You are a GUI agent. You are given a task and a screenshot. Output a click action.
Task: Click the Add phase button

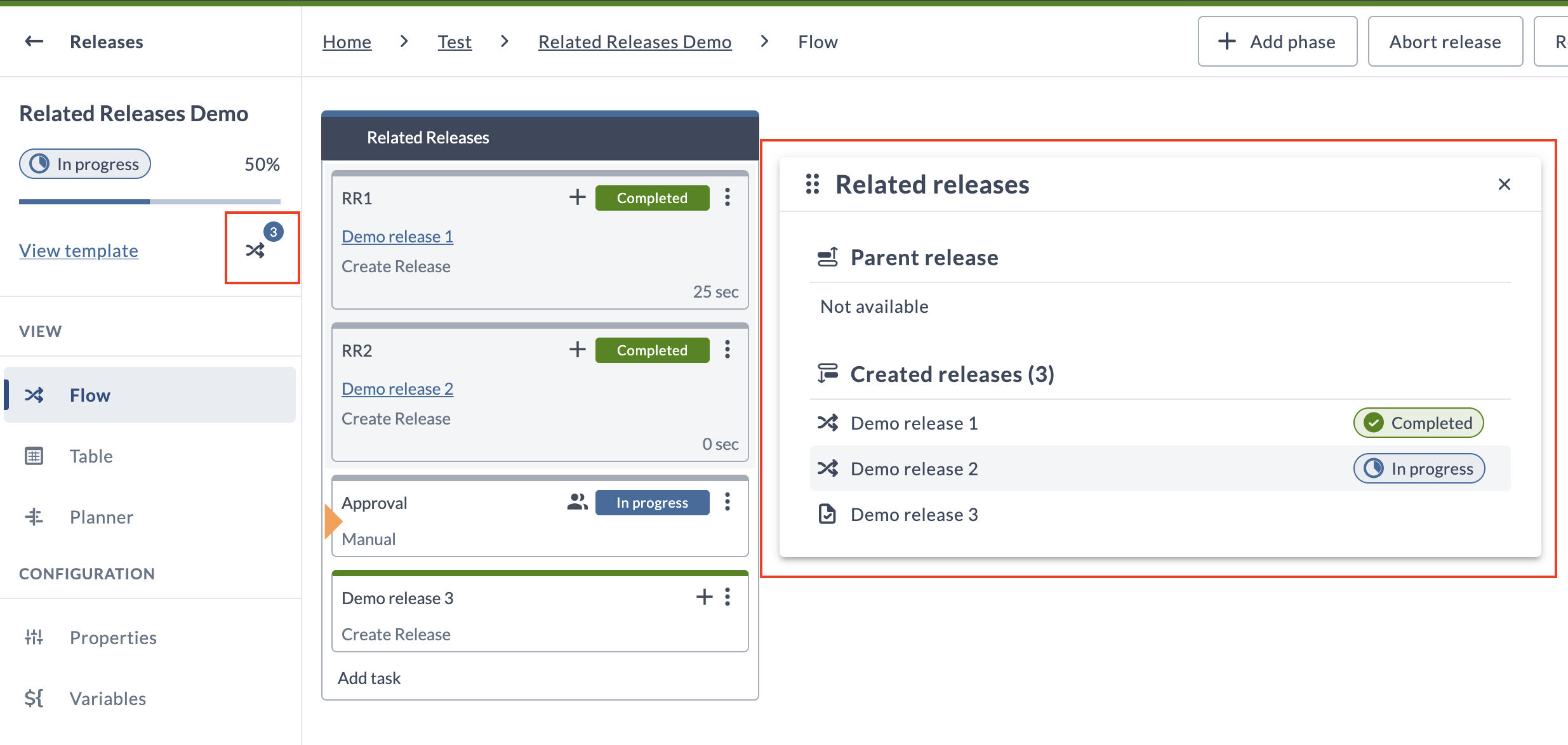click(x=1277, y=41)
